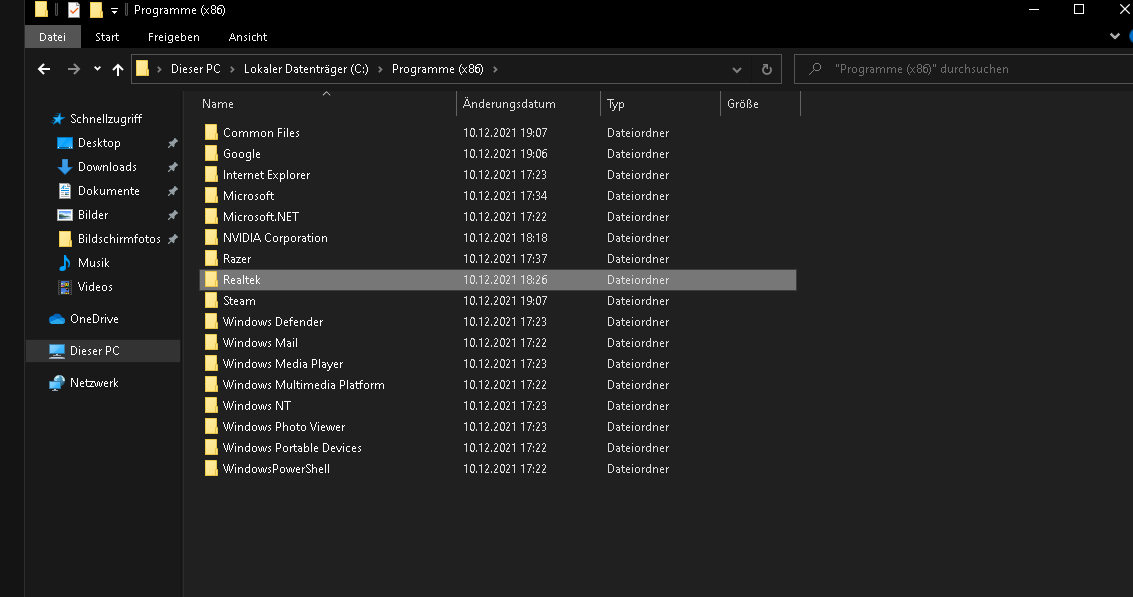Select Schnellzugriff in navigation pane
1133x597 pixels.
[105, 119]
